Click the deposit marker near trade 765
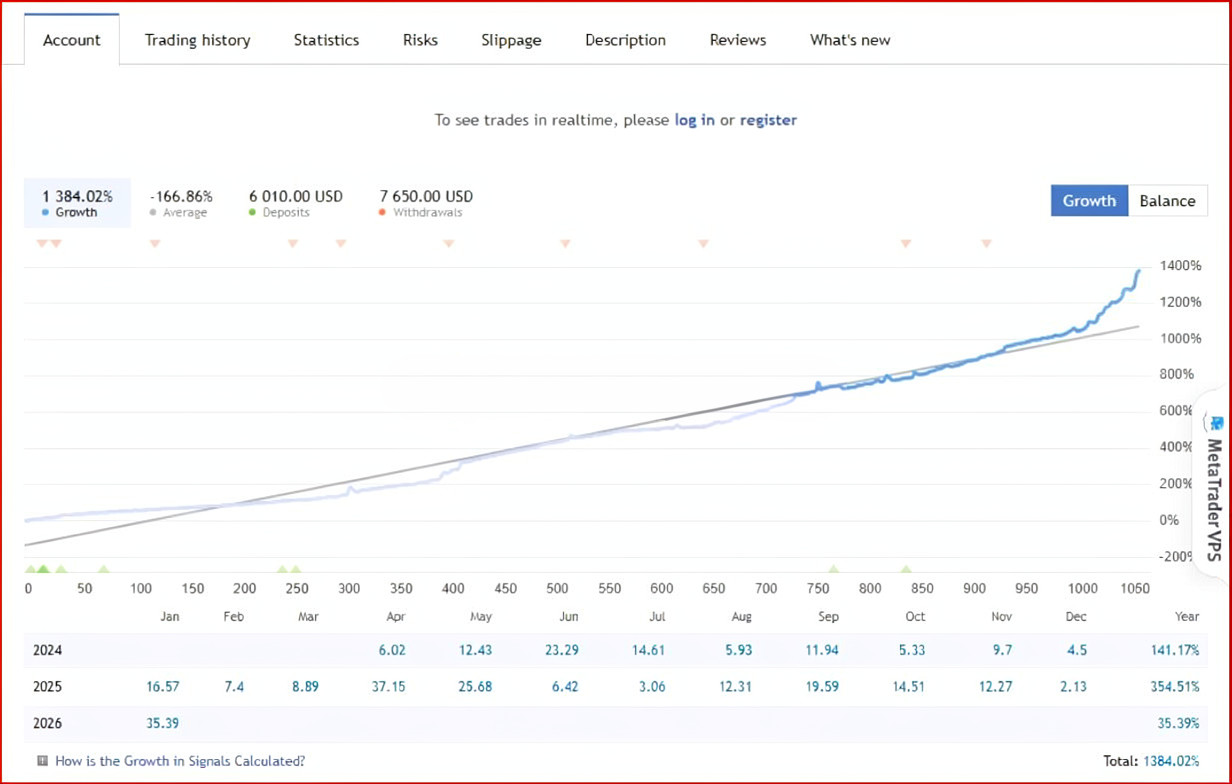This screenshot has width=1232, height=784. coord(834,570)
